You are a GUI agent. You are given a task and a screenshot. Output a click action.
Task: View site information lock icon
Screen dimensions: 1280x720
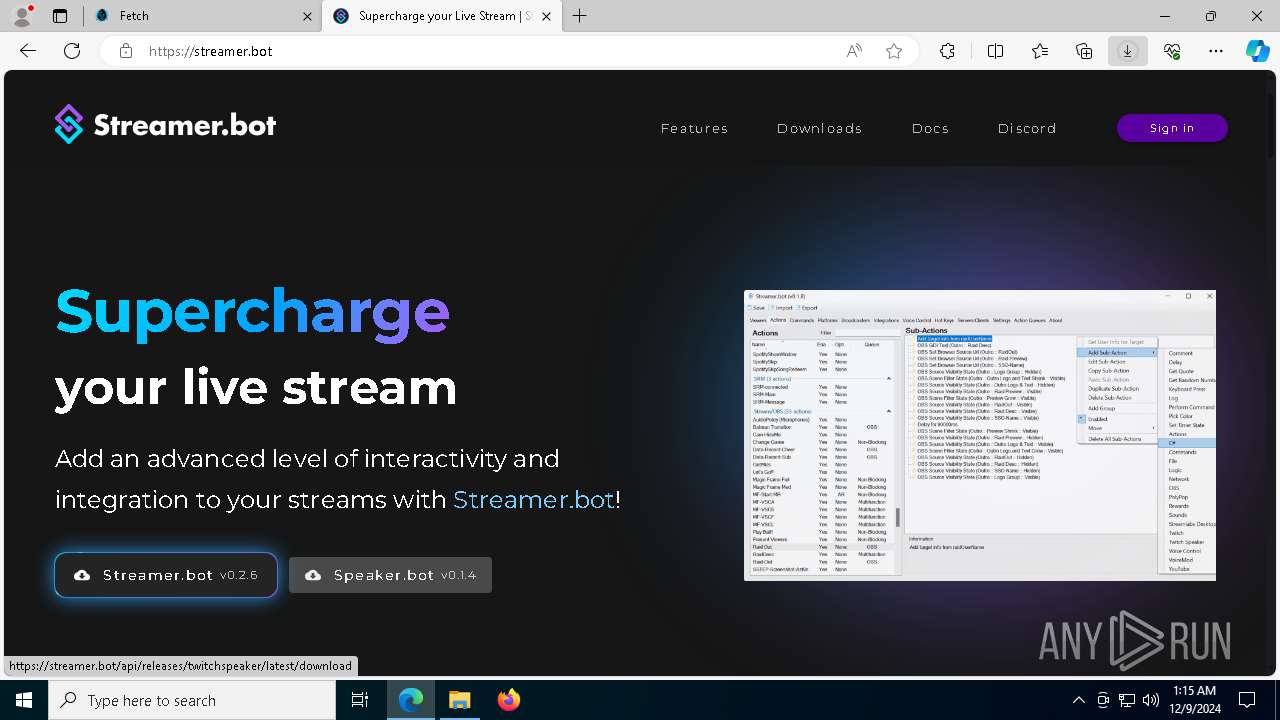[x=126, y=51]
